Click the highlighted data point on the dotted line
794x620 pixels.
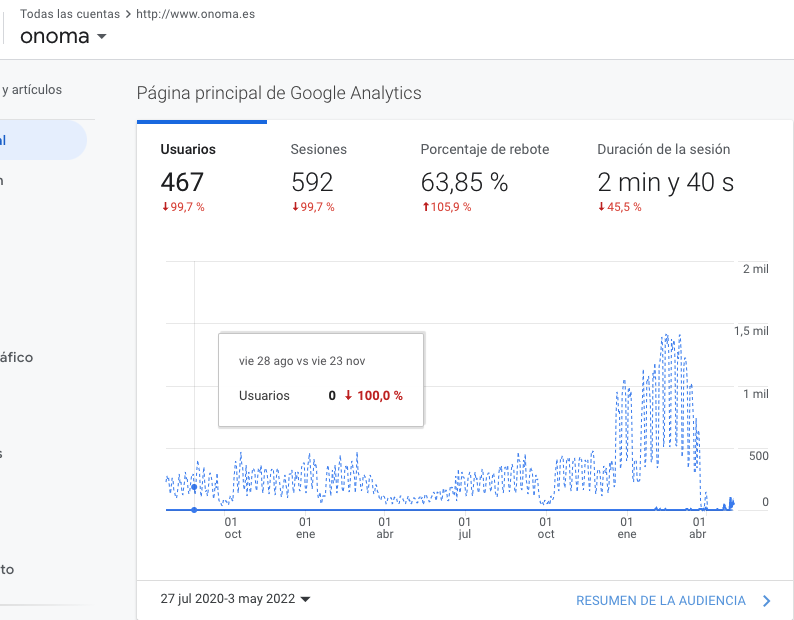[x=194, y=487]
